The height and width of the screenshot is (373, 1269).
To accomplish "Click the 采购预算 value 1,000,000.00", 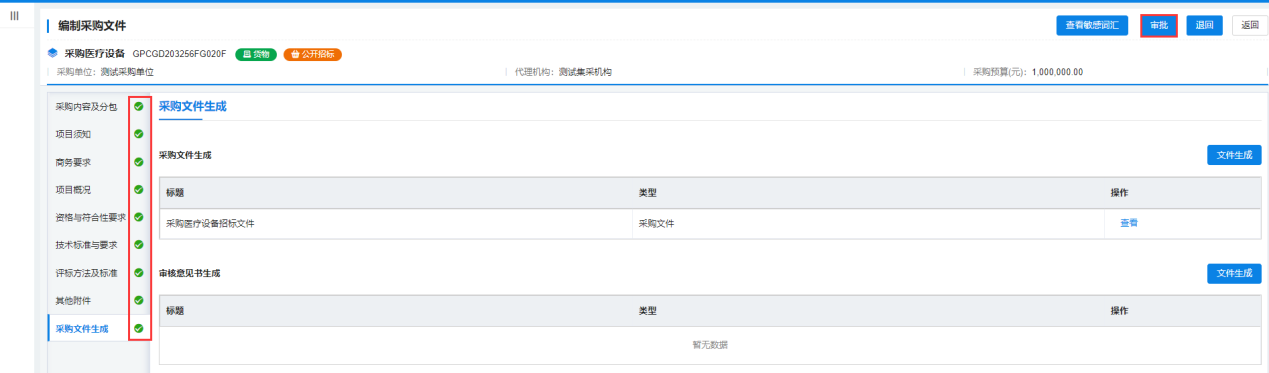I will (x=1057, y=72).
